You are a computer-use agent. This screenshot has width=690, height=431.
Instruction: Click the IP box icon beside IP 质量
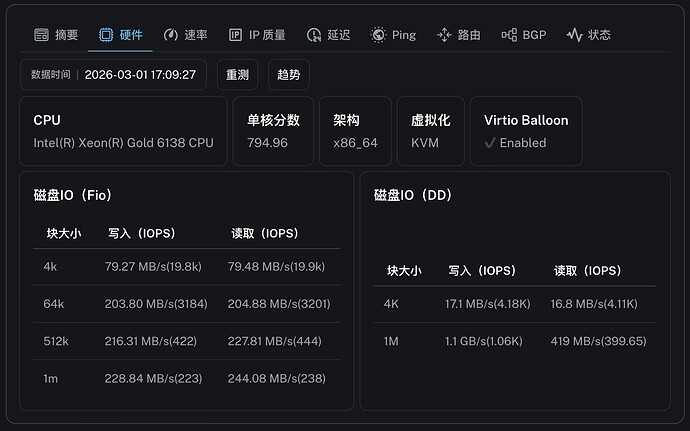point(235,35)
